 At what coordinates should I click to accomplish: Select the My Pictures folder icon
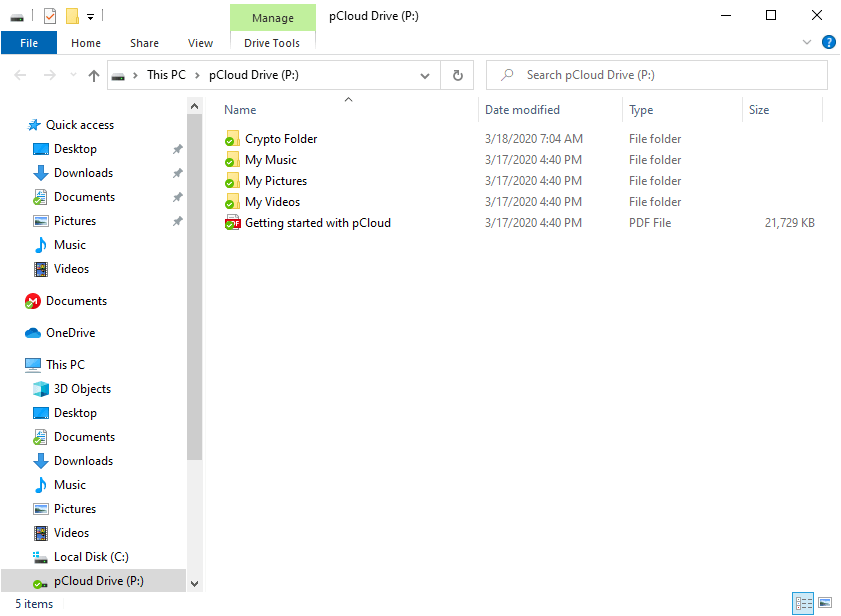pyautogui.click(x=232, y=181)
